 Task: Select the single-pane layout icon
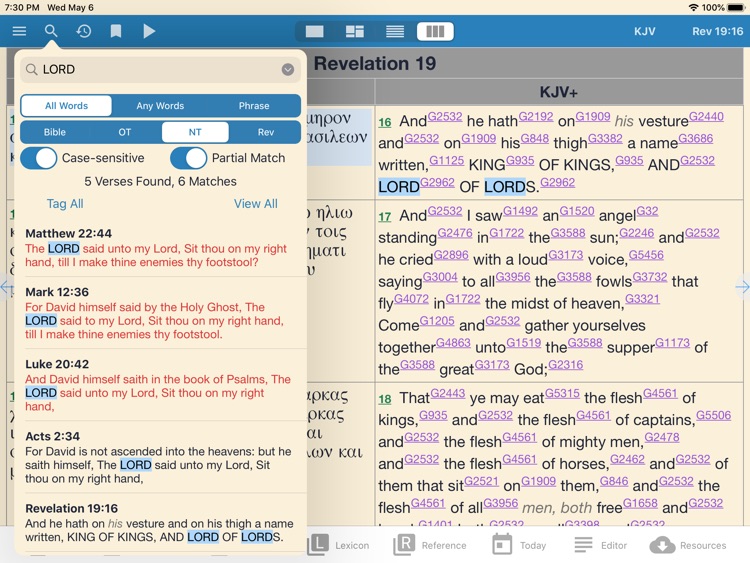point(314,32)
